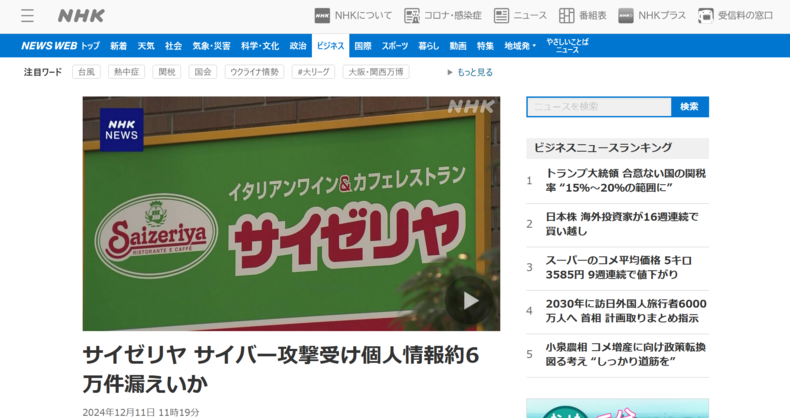Open ranking 5 小泉農相 コメ増産 article
Screen dimensions: 790x418
coord(625,354)
